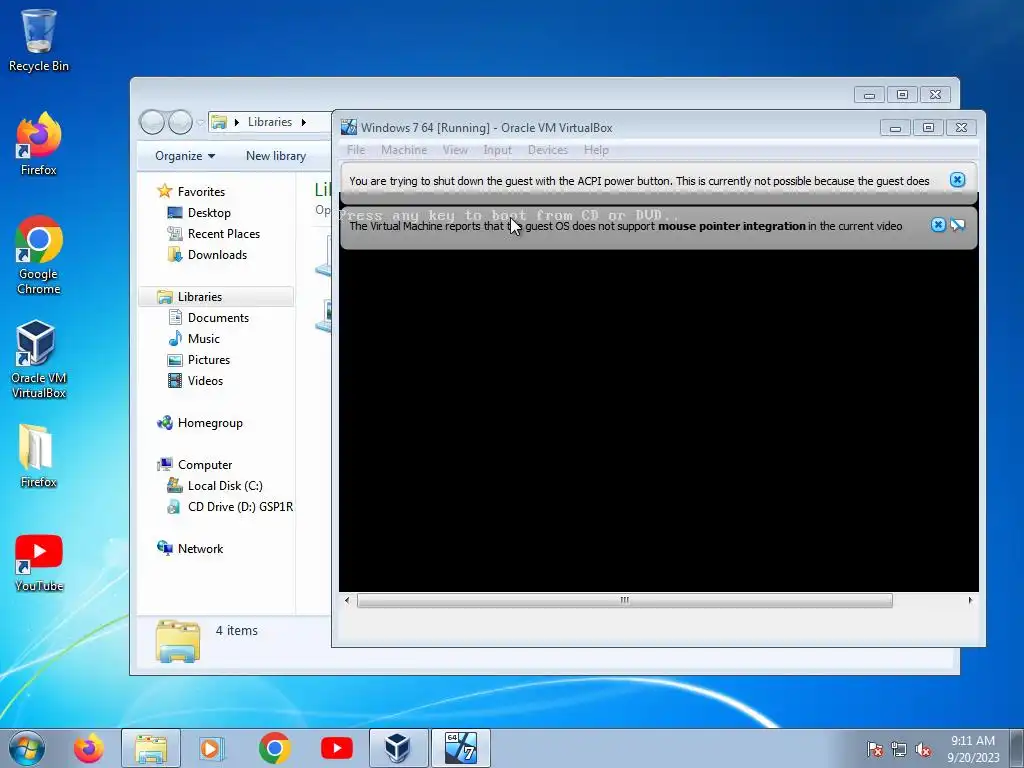
Task: Select Google Chrome desktop shortcut
Action: point(39,255)
